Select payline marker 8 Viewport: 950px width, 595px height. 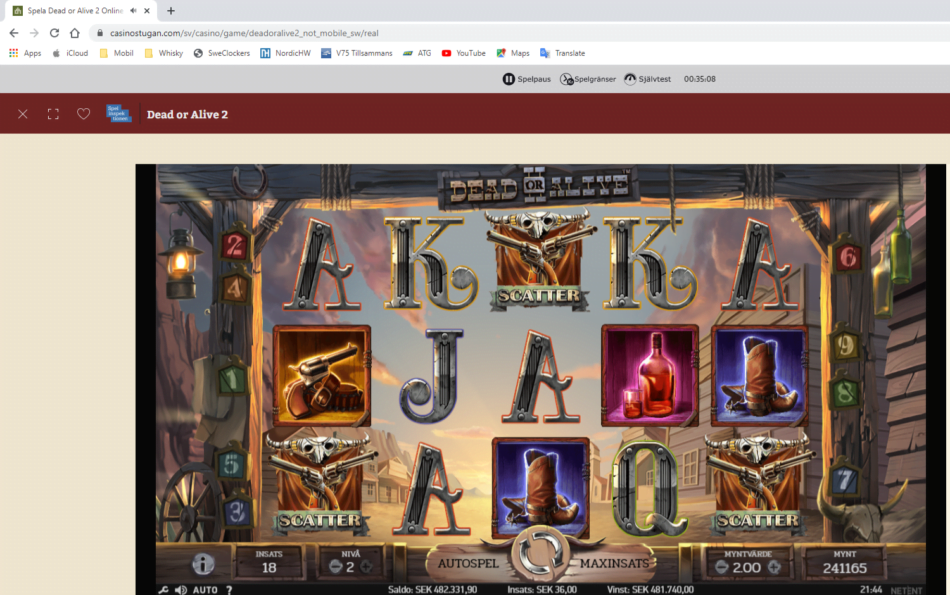846,392
